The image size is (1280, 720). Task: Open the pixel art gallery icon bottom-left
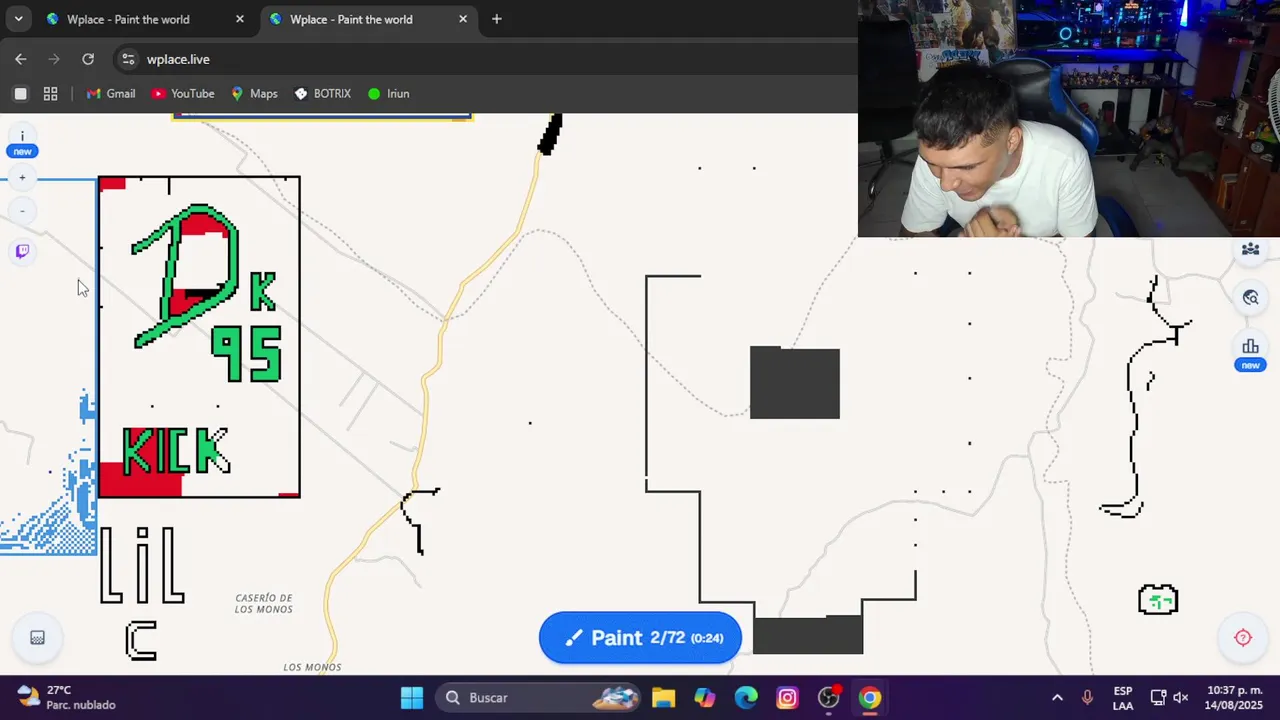[37, 638]
